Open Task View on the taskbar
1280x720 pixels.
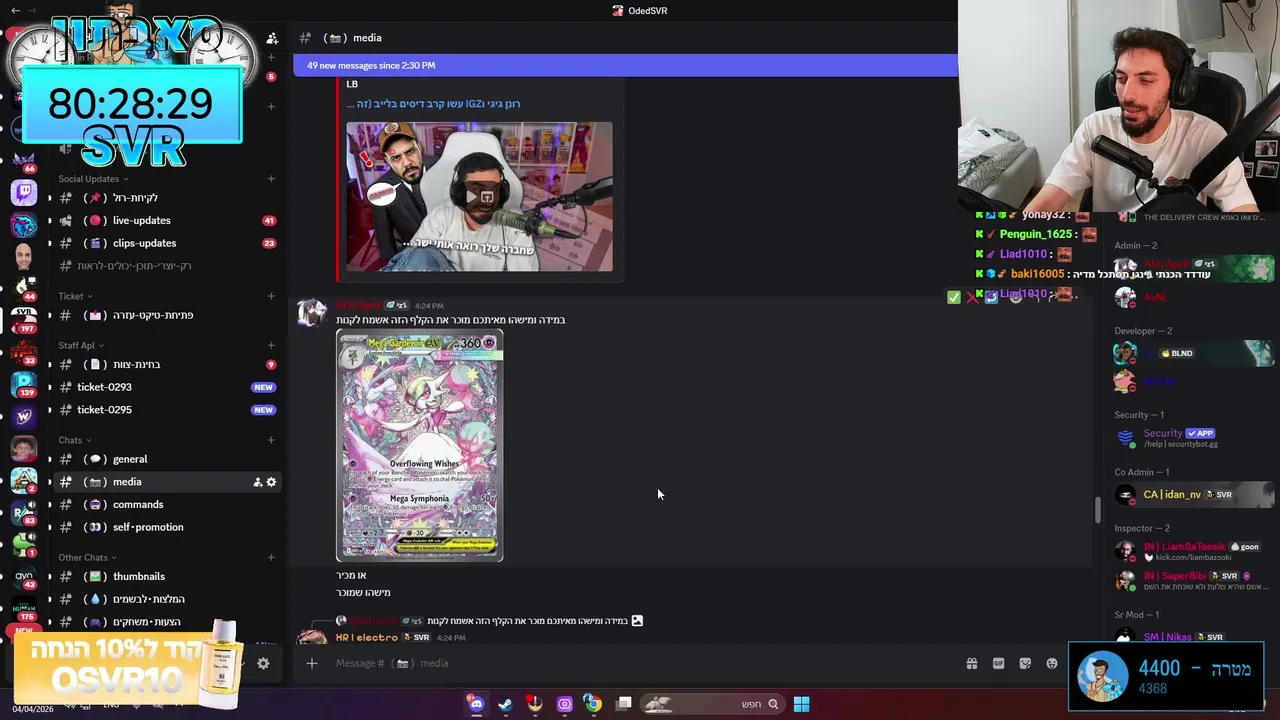(x=623, y=704)
